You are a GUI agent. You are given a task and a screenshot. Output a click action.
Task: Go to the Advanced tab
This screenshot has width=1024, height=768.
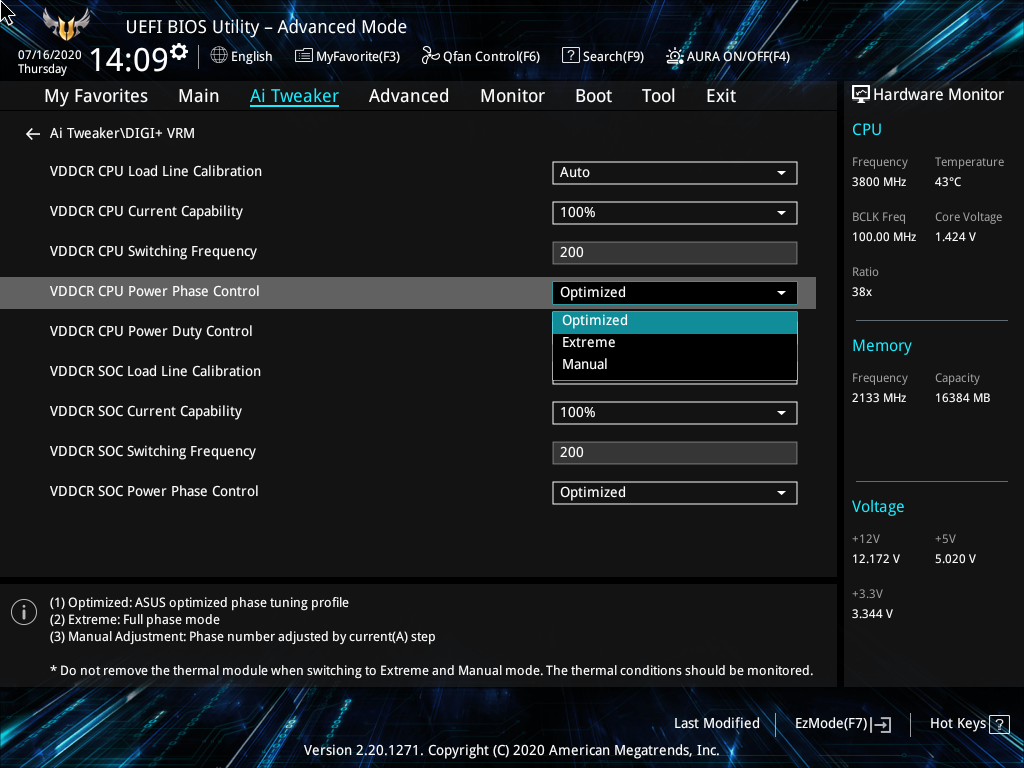pyautogui.click(x=409, y=96)
